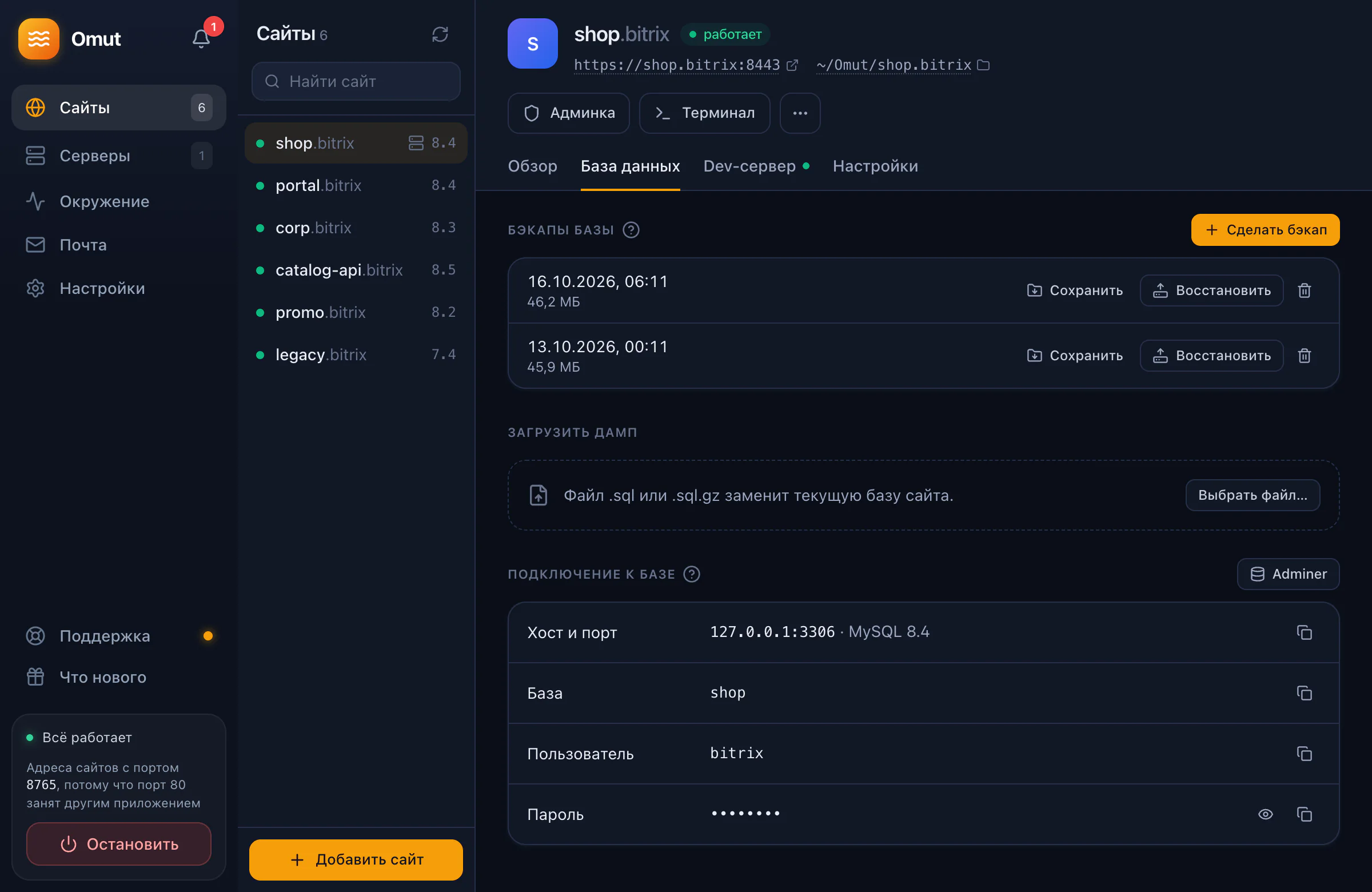Refresh the sites list
This screenshot has height=892, width=1372.
pyautogui.click(x=440, y=34)
